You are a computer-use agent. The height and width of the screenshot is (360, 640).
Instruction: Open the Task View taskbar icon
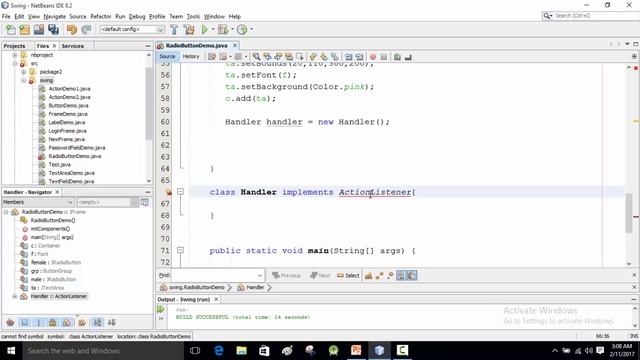tap(195, 350)
